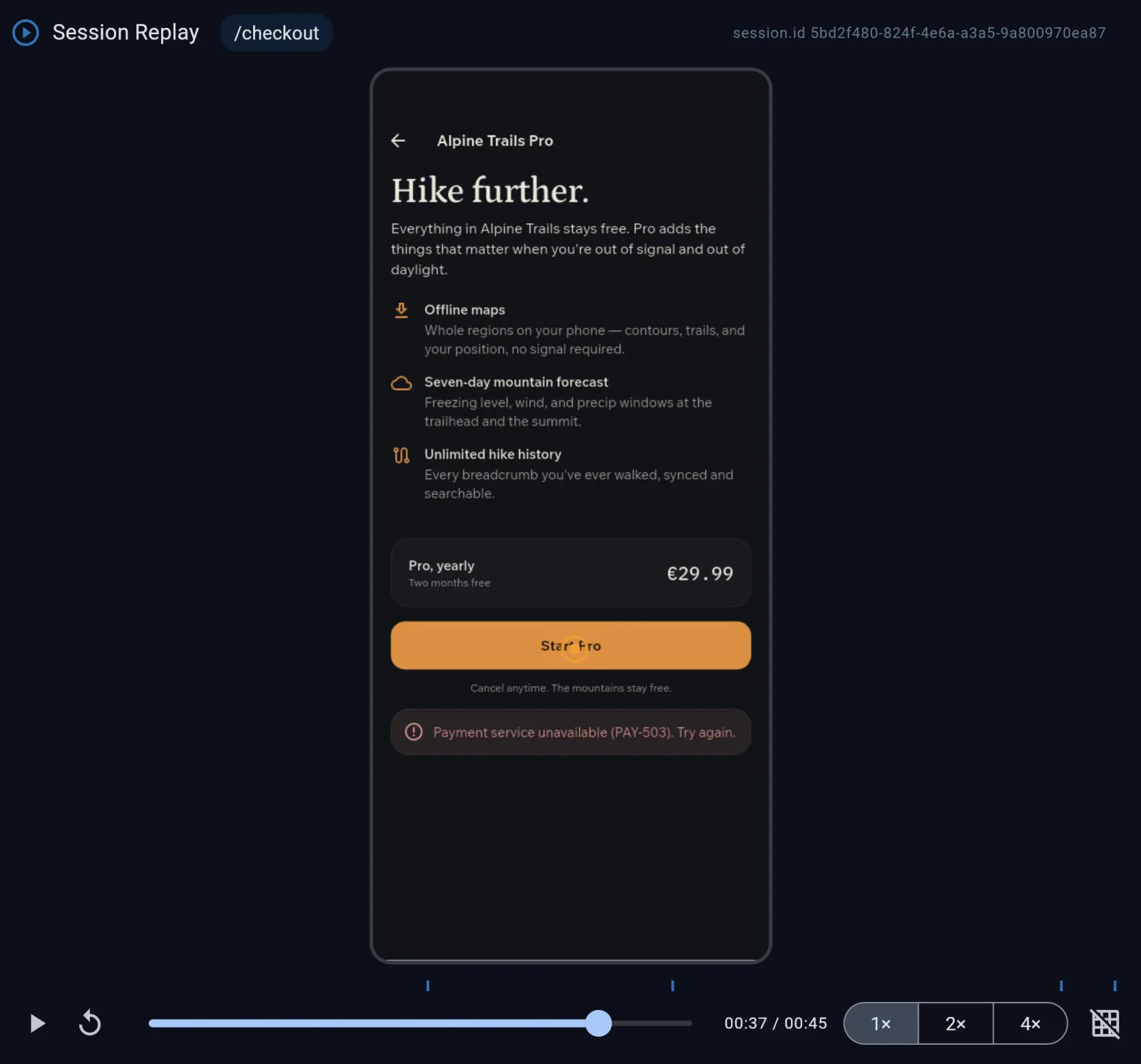This screenshot has height=1064, width=1141.
Task: Click the 'Hike further.' heading
Action: tap(490, 190)
